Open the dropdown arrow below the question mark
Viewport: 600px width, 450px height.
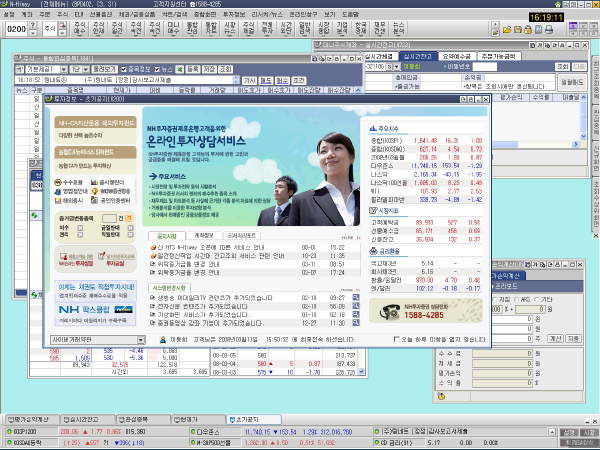click(x=33, y=33)
